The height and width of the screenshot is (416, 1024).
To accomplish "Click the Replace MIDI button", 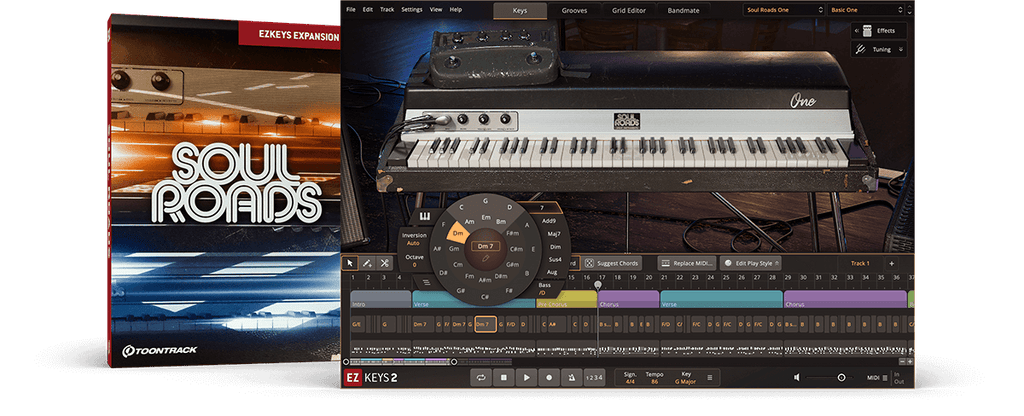I will point(686,263).
